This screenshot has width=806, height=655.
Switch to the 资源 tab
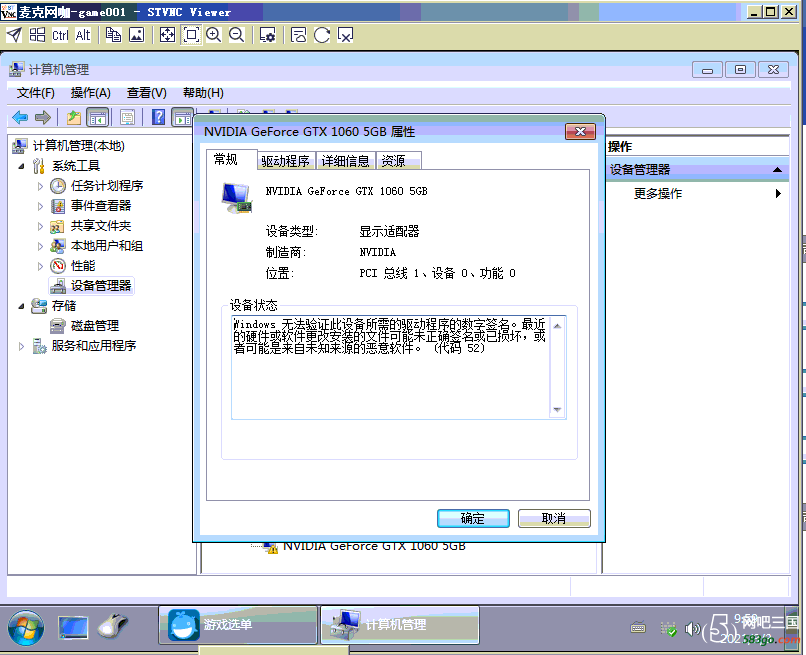pos(398,161)
